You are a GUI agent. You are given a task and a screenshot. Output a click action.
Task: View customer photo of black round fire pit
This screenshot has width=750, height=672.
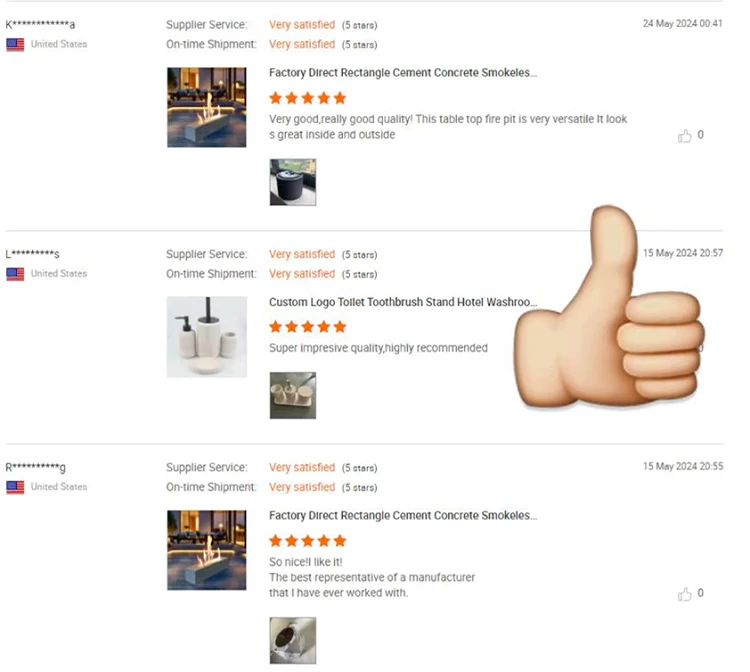[x=293, y=182]
